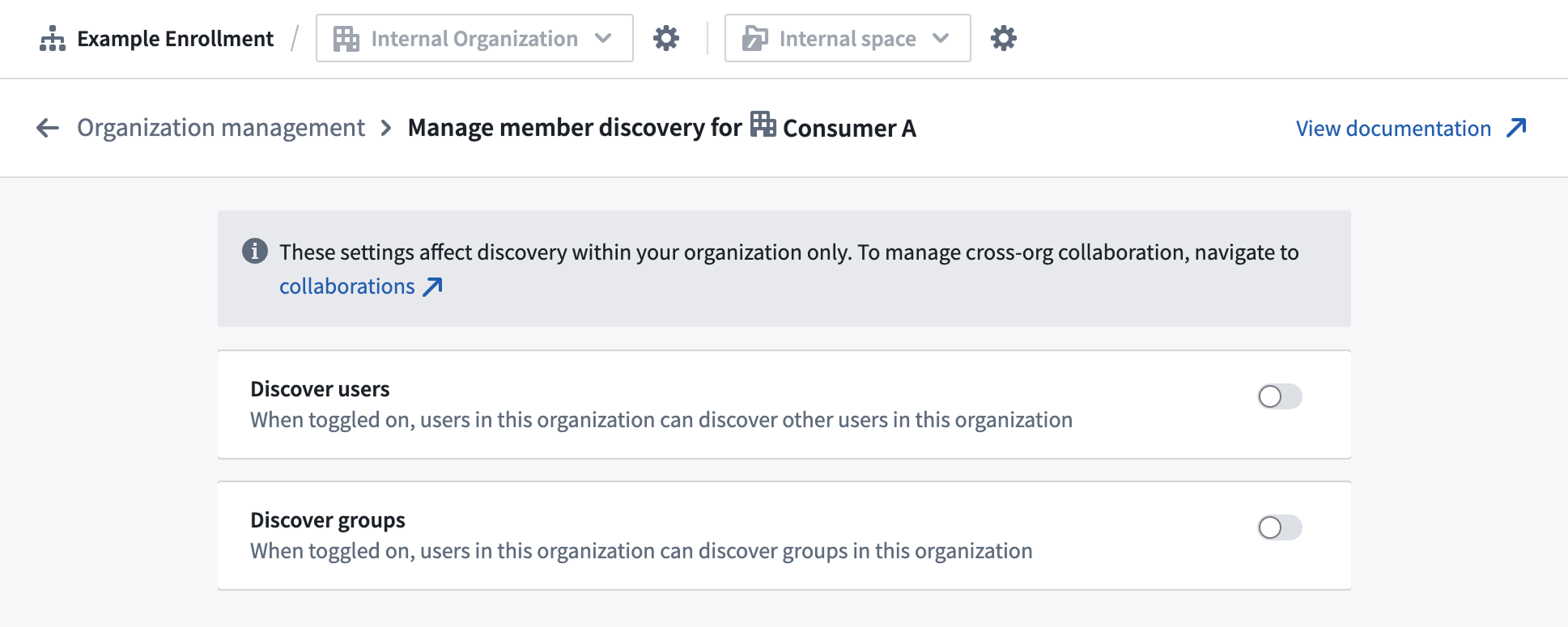Click the enrollment hierarchy icon
Viewport: 1568px width, 627px height.
click(53, 39)
